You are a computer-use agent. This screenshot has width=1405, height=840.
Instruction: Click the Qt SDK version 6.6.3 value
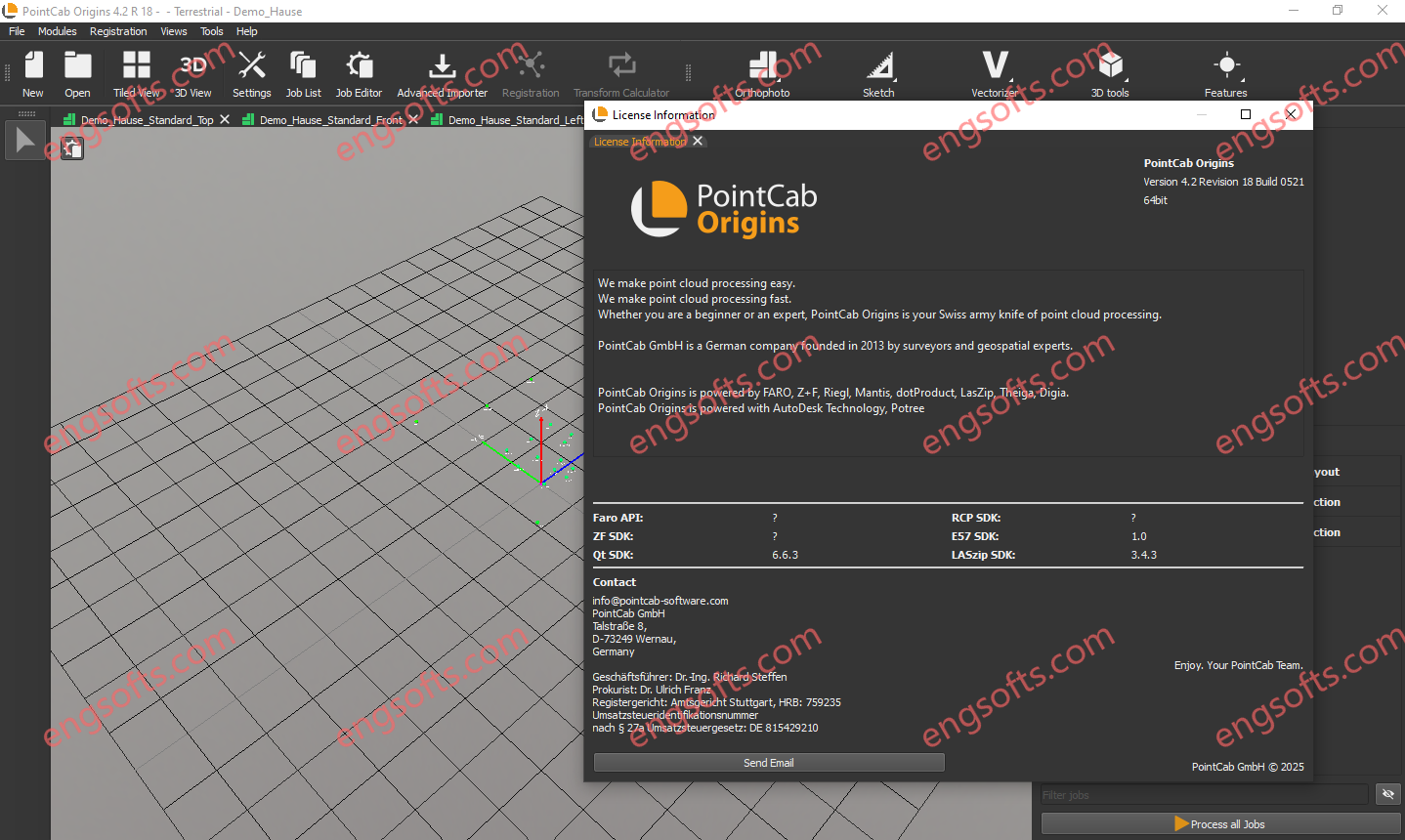[x=786, y=555]
